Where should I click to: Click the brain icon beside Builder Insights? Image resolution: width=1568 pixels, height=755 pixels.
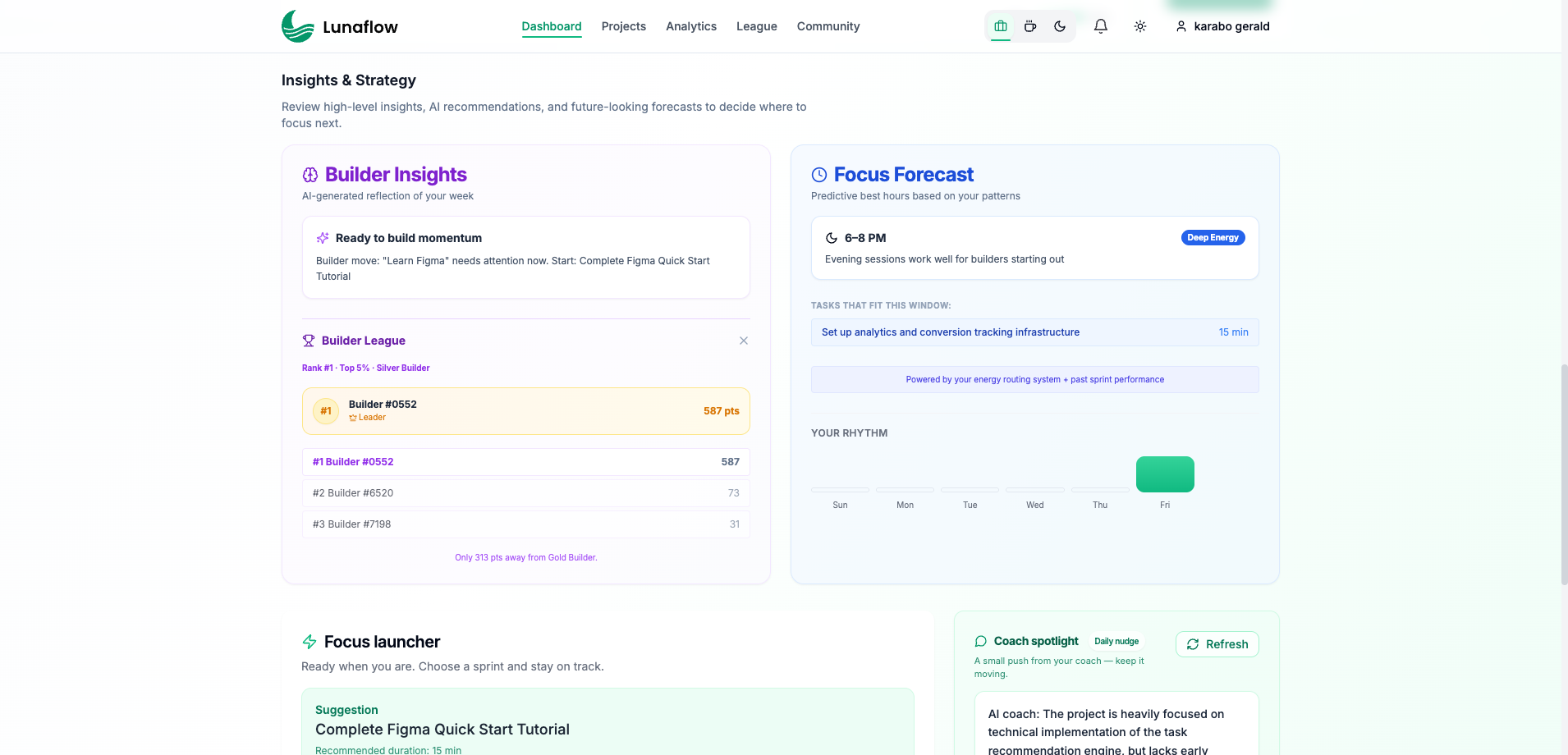click(x=309, y=174)
